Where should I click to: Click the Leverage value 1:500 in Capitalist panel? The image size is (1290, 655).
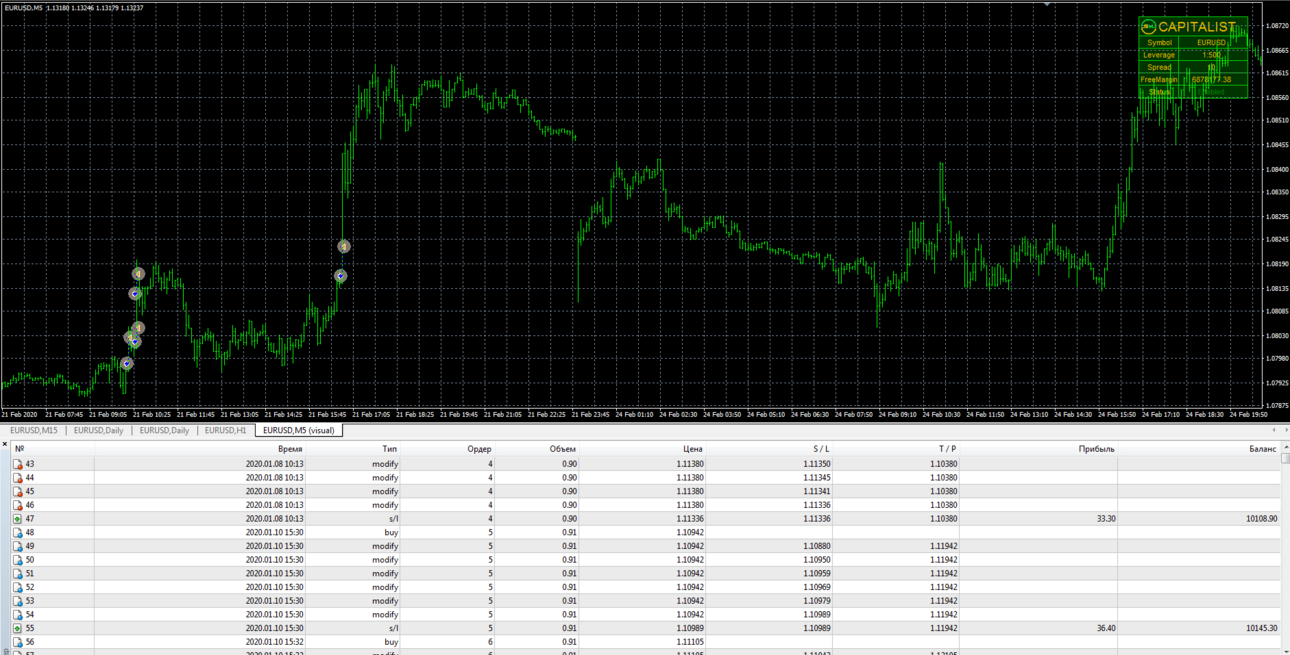pyautogui.click(x=1211, y=55)
